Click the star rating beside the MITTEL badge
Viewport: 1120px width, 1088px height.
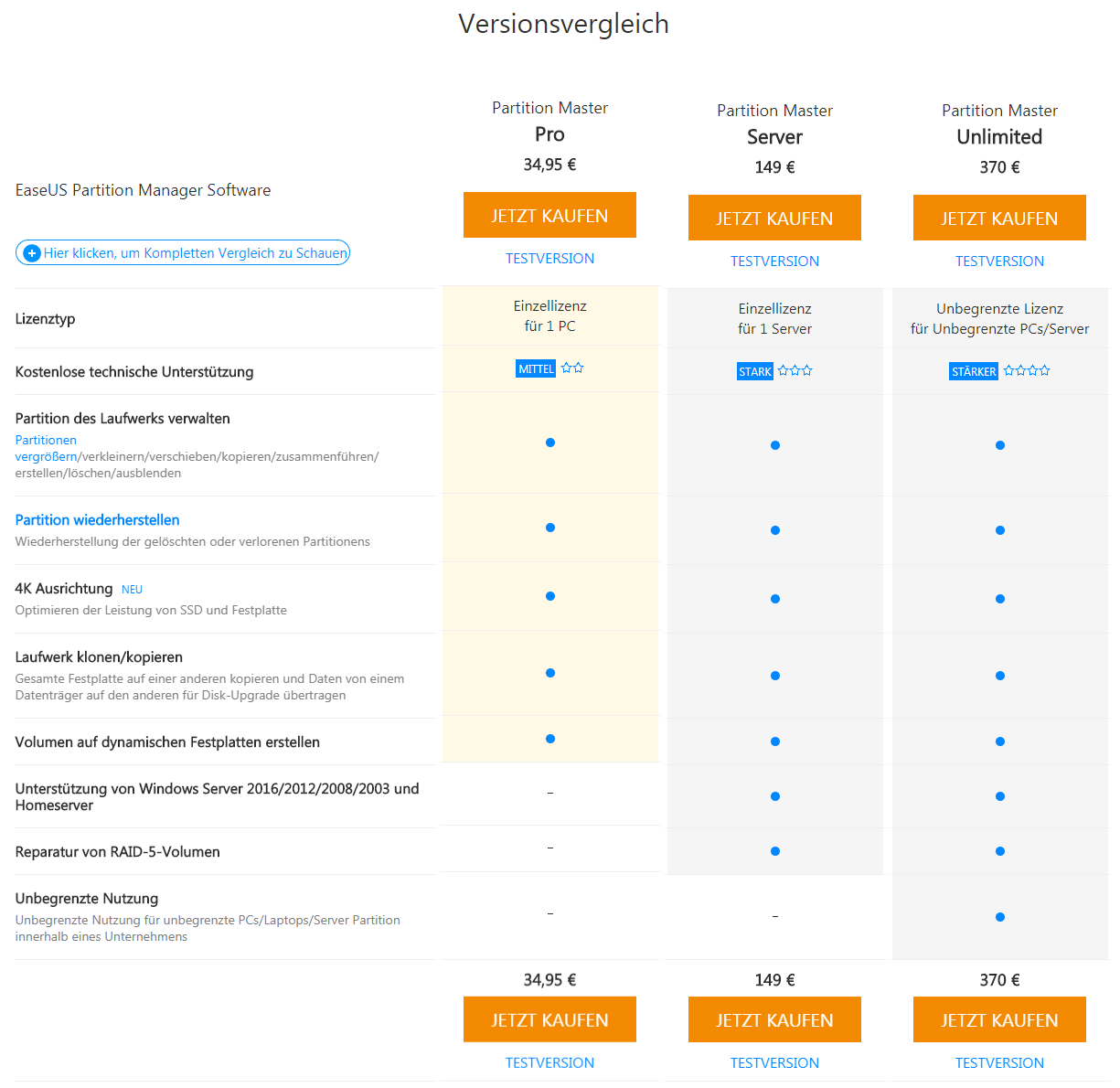coord(572,368)
